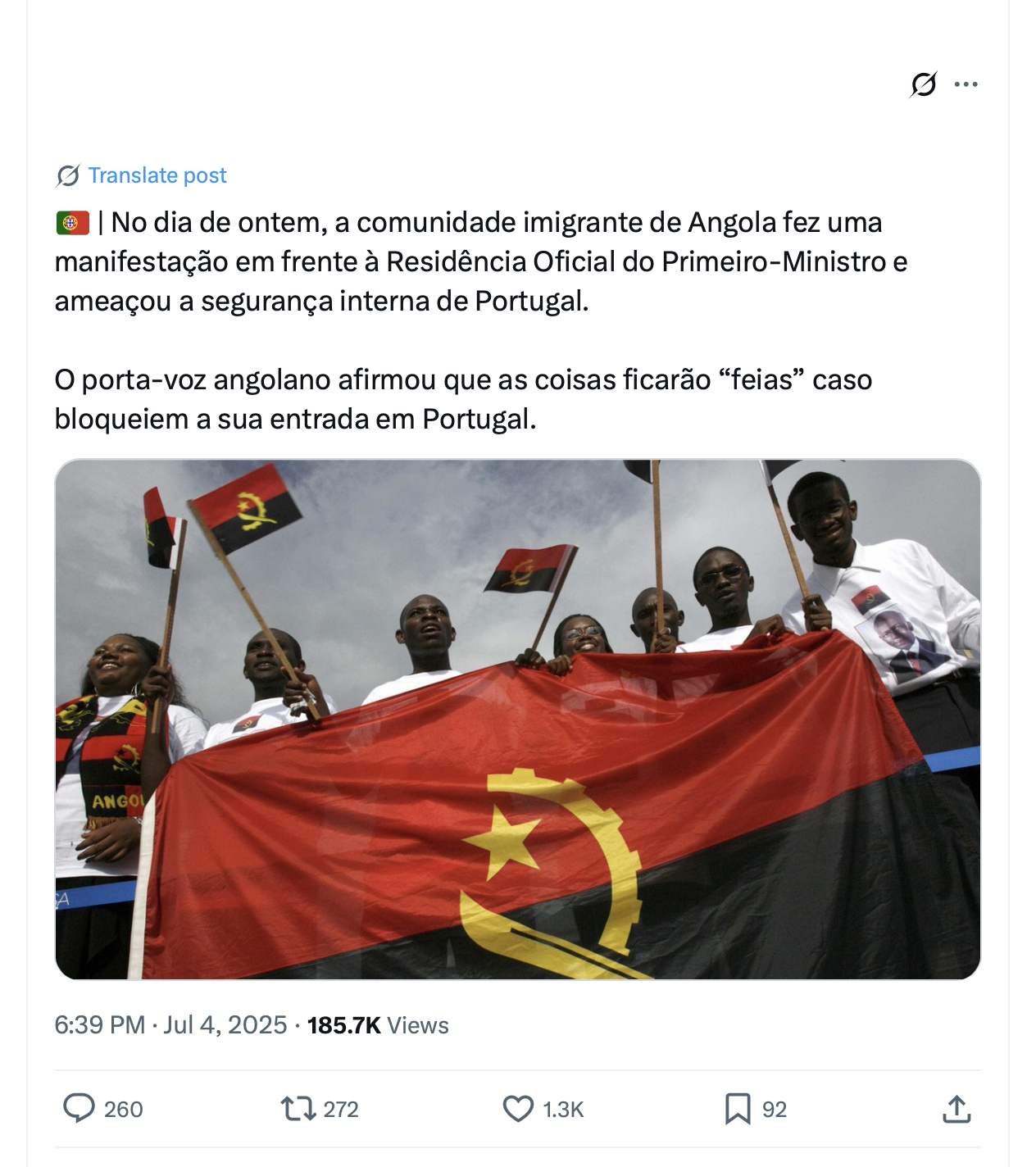This screenshot has height=1167, width=1036.
Task: Click the 6:39 PM · Jul 4, 2025 timestamp
Action: pos(170,1025)
